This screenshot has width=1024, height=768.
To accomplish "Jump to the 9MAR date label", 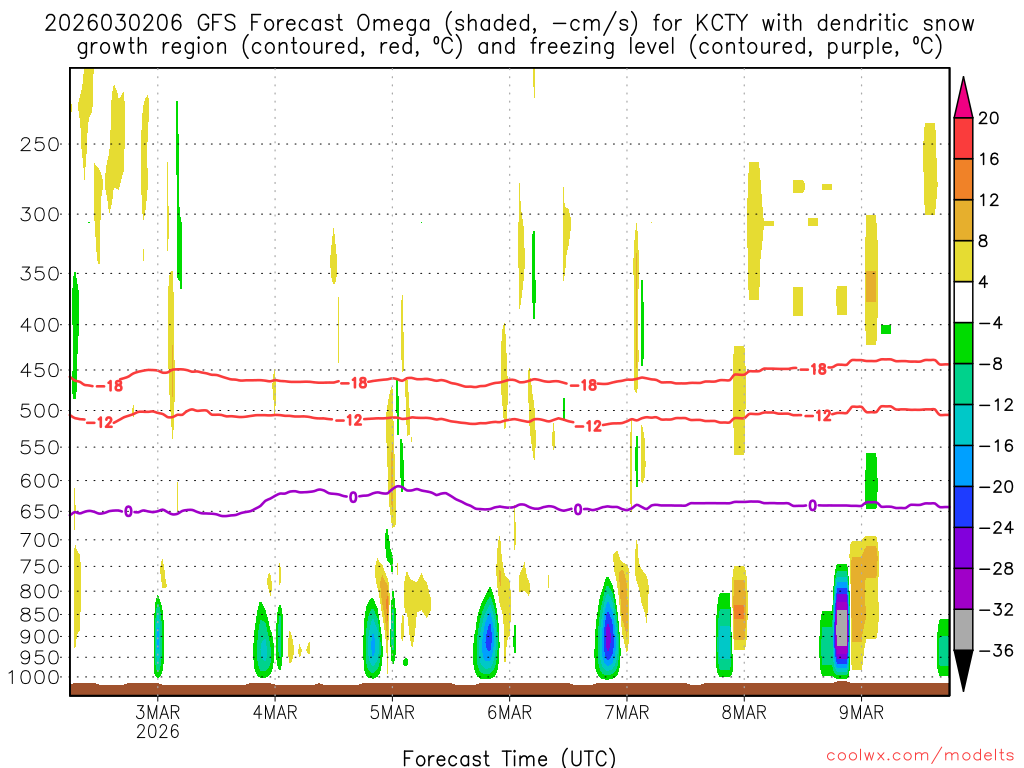I will pyautogui.click(x=861, y=712).
